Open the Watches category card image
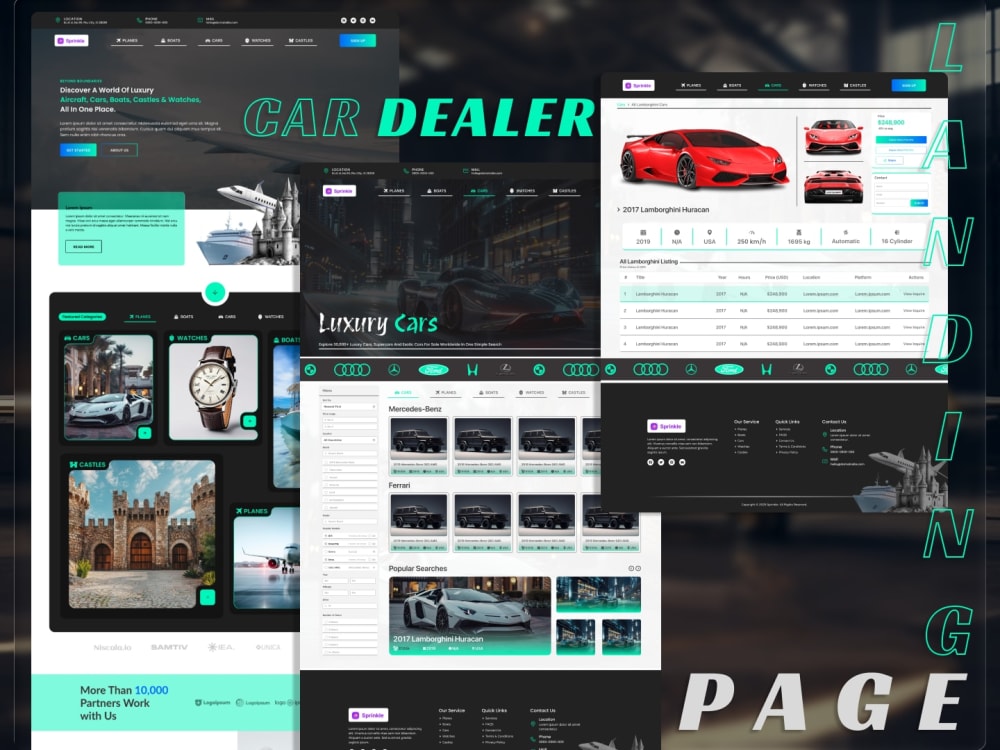This screenshot has height=750, width=1000. click(x=213, y=386)
